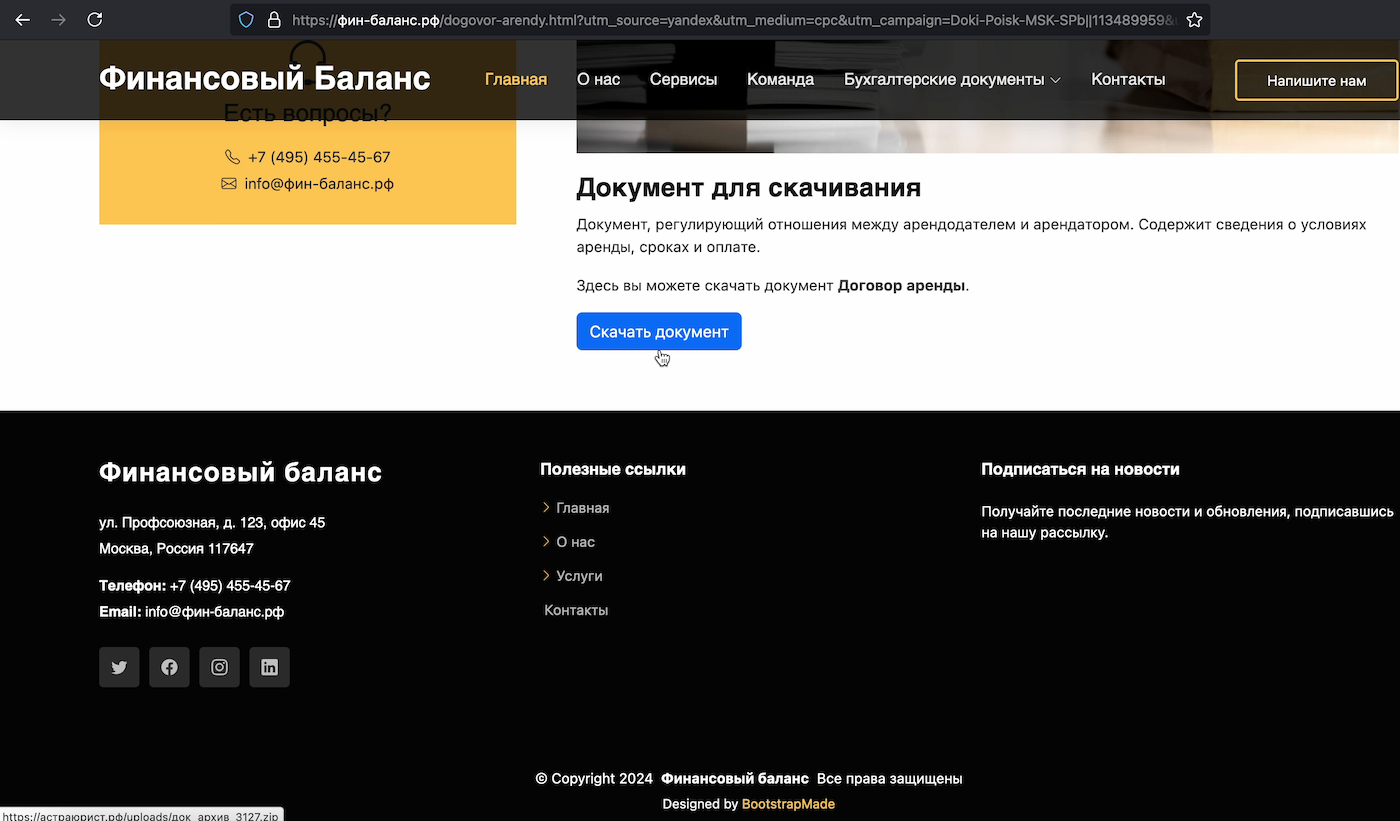Click the padlock site security icon
The image size is (1400, 821).
tap(273, 20)
